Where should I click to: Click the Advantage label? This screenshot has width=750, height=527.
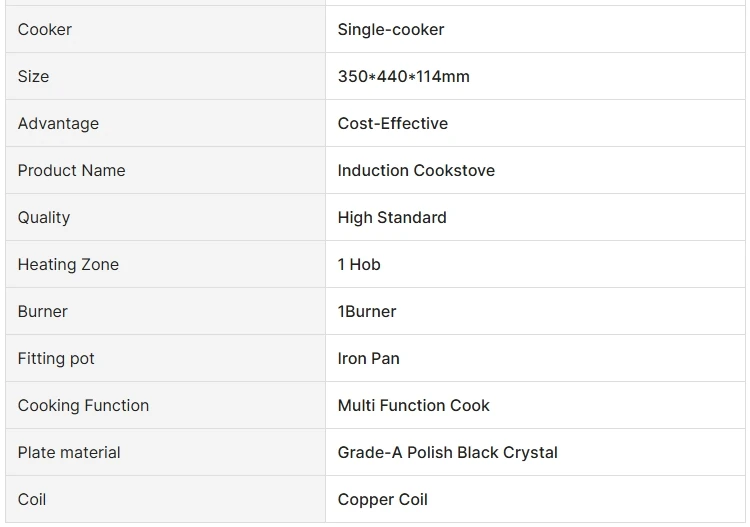(x=58, y=124)
